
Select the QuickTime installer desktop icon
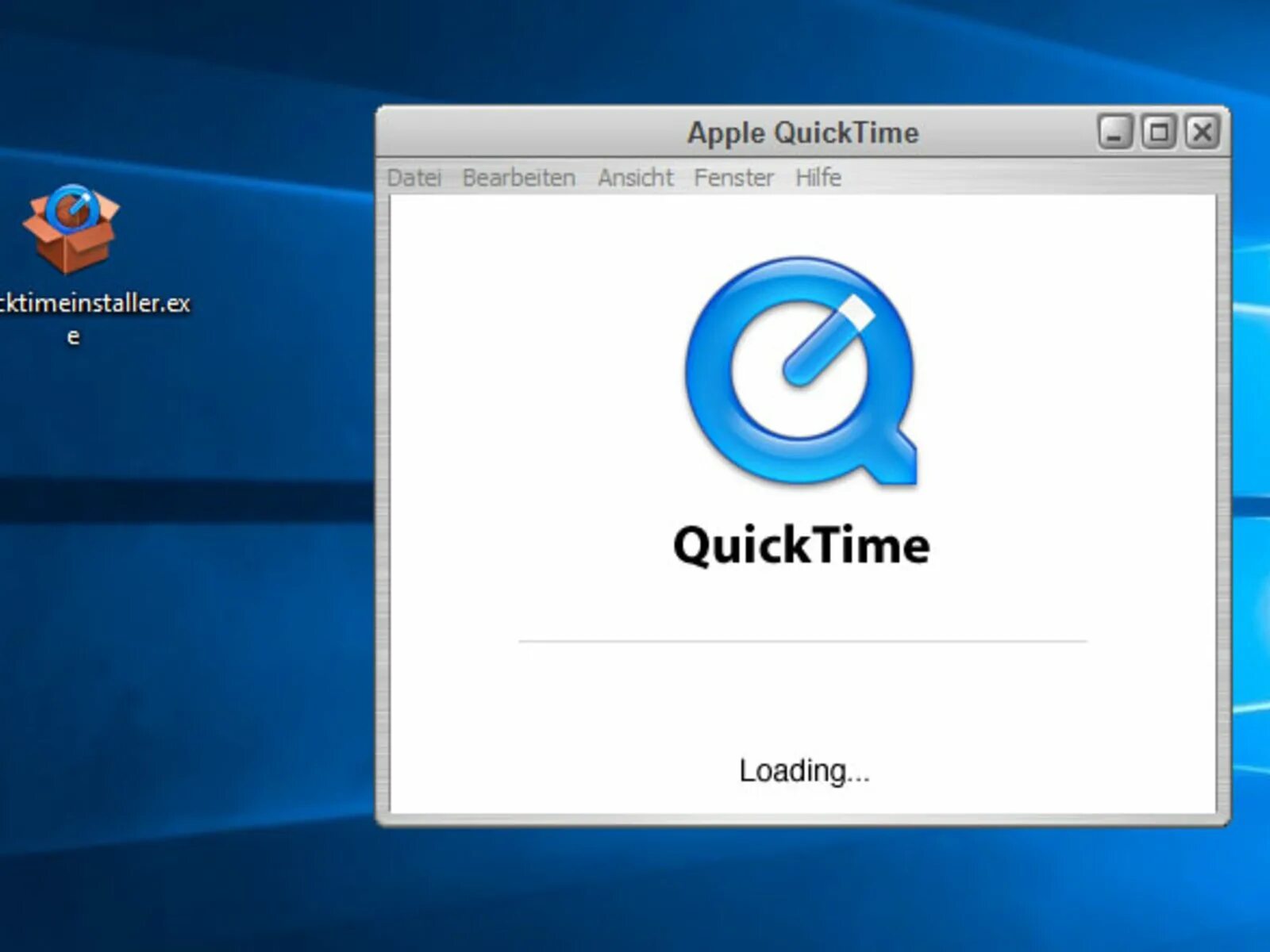click(71, 228)
